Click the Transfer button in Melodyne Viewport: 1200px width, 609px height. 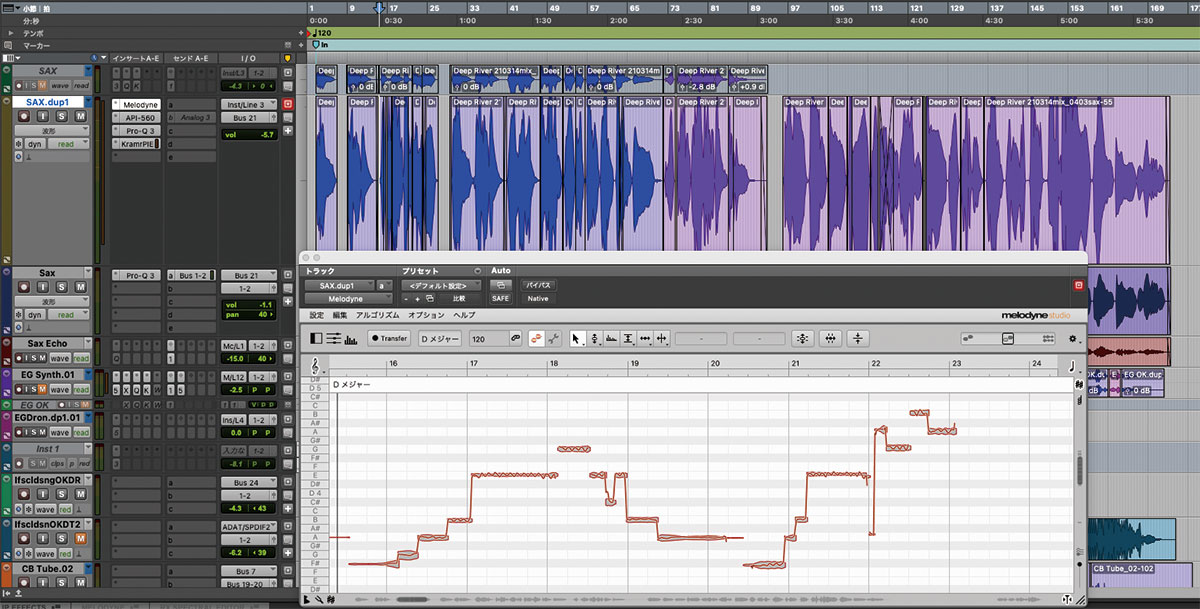pyautogui.click(x=389, y=339)
